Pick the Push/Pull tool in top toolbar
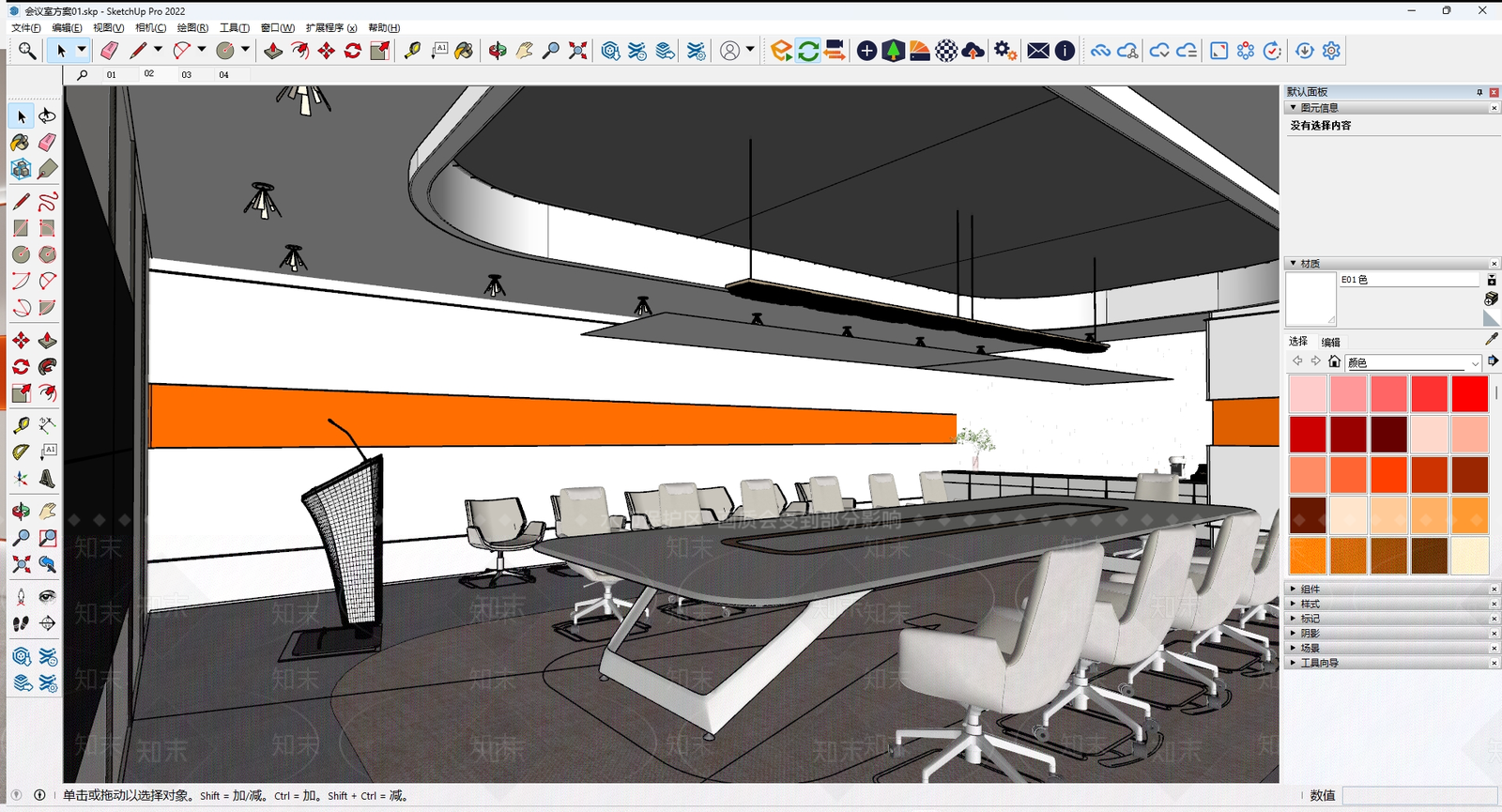Screen dimensions: 1502x812 point(273,51)
